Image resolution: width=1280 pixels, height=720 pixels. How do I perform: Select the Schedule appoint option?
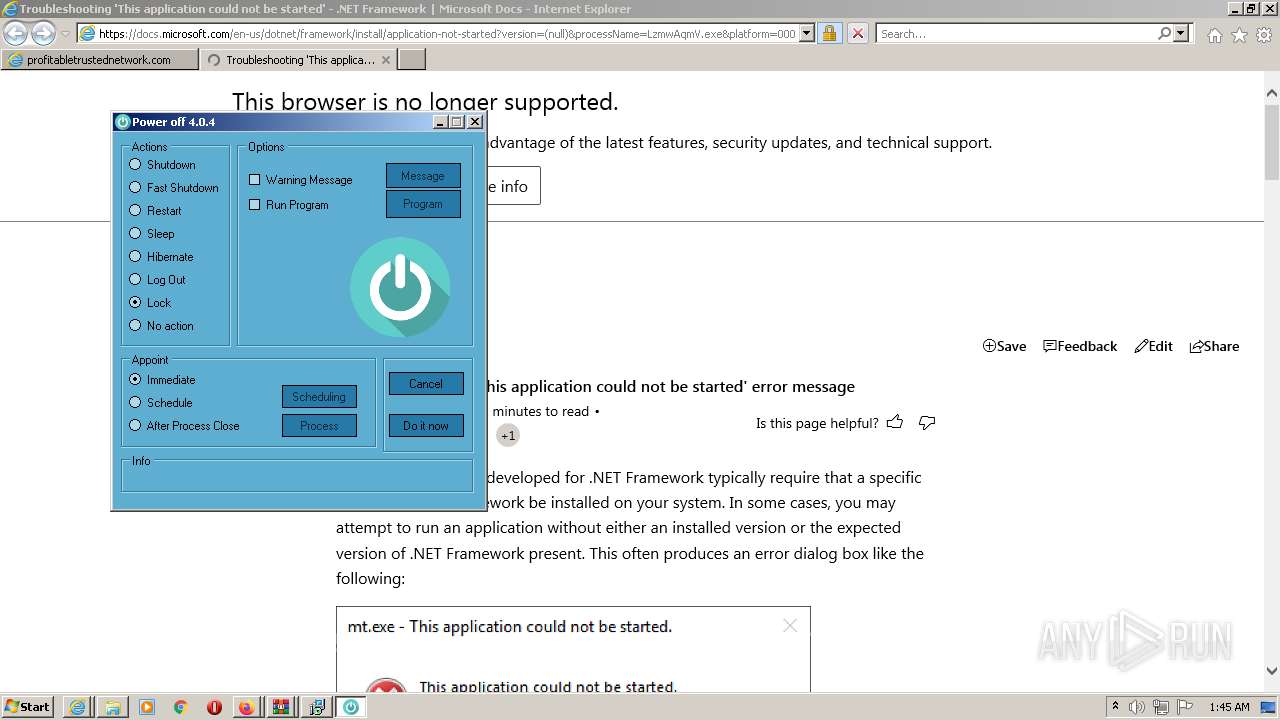(161, 403)
